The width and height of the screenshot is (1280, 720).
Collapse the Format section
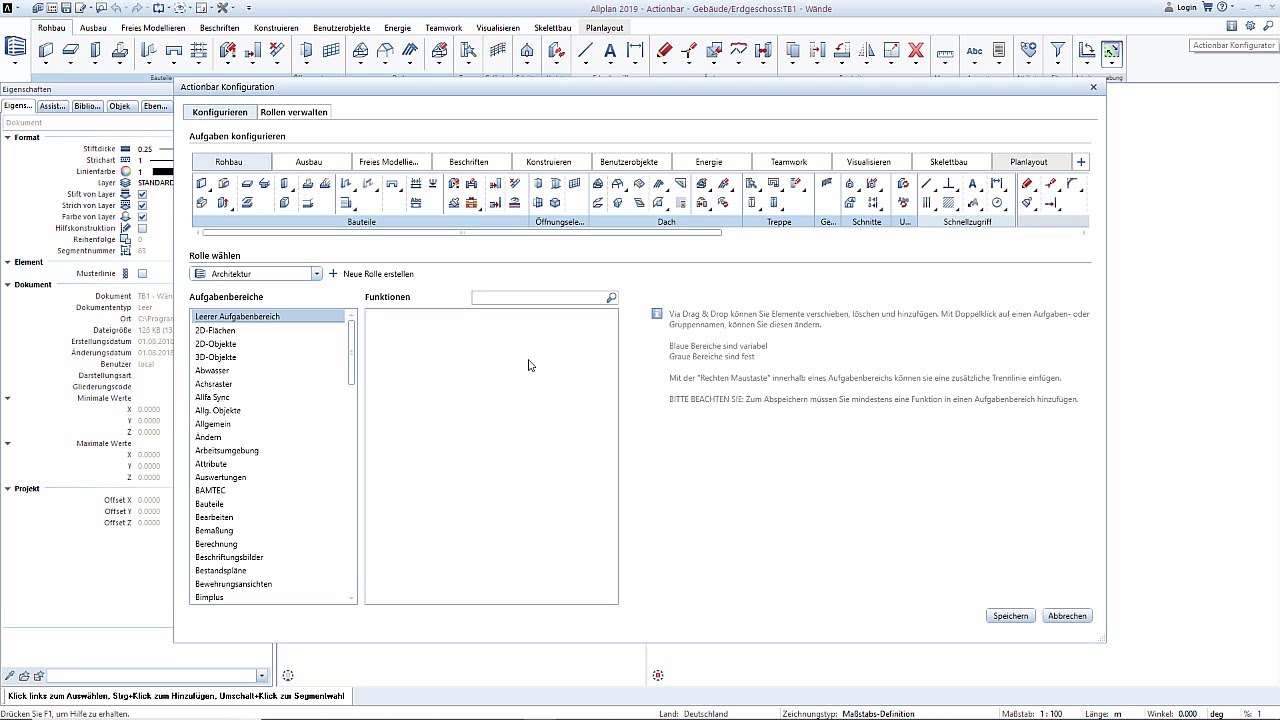(8, 137)
